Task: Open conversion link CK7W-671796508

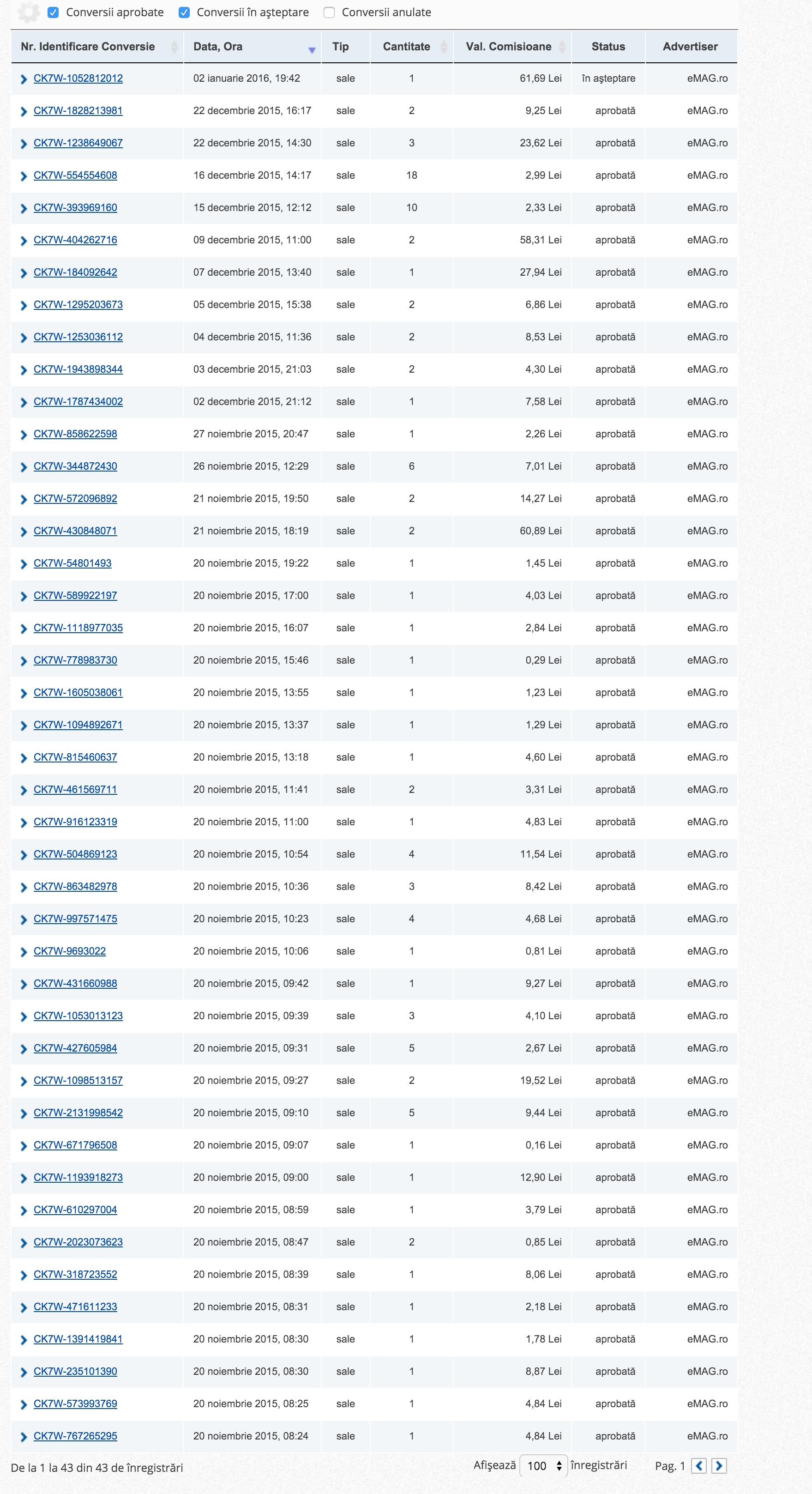Action: (x=75, y=1145)
